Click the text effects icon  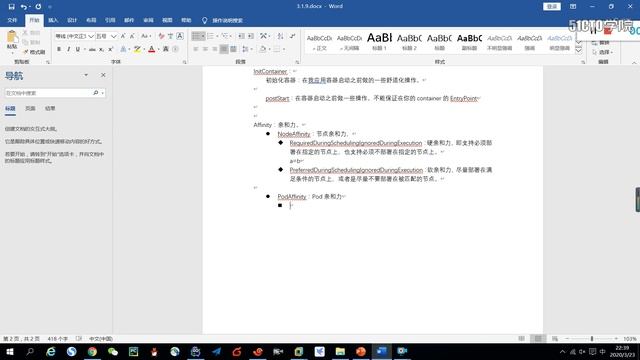point(123,49)
